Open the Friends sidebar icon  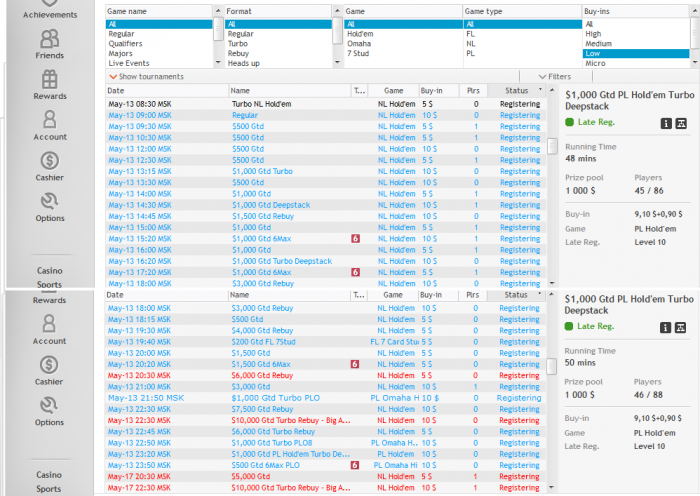(50, 39)
